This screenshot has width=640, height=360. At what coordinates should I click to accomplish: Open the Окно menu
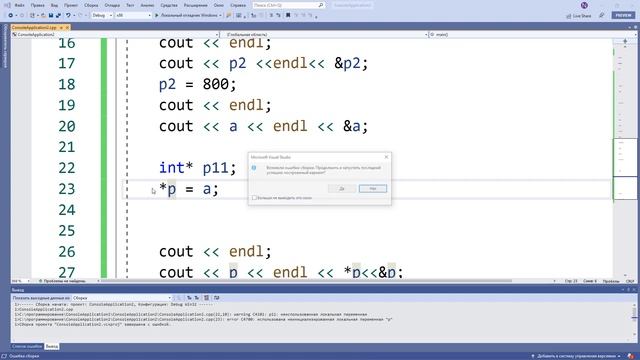[218, 5]
